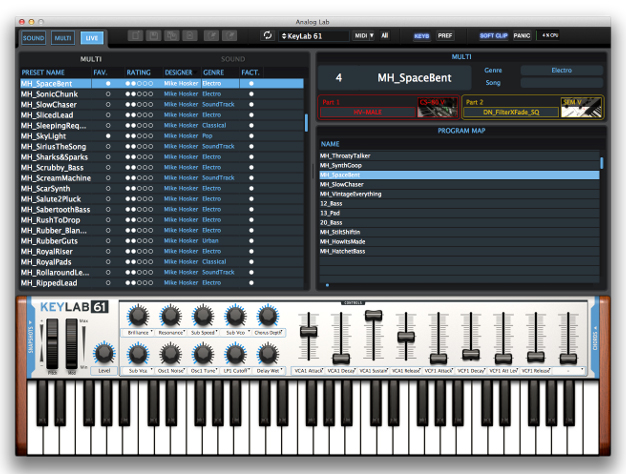Click the Resonance knob

pyautogui.click(x=170, y=316)
